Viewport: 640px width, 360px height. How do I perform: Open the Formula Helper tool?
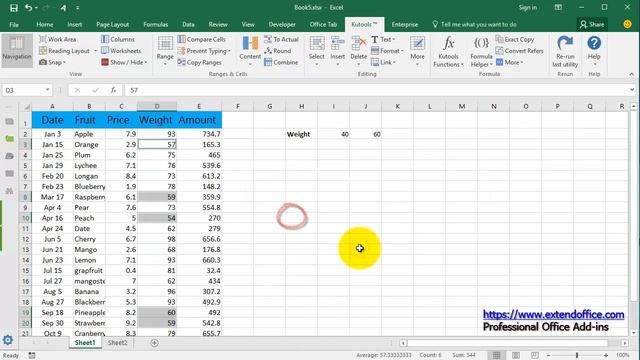click(481, 51)
